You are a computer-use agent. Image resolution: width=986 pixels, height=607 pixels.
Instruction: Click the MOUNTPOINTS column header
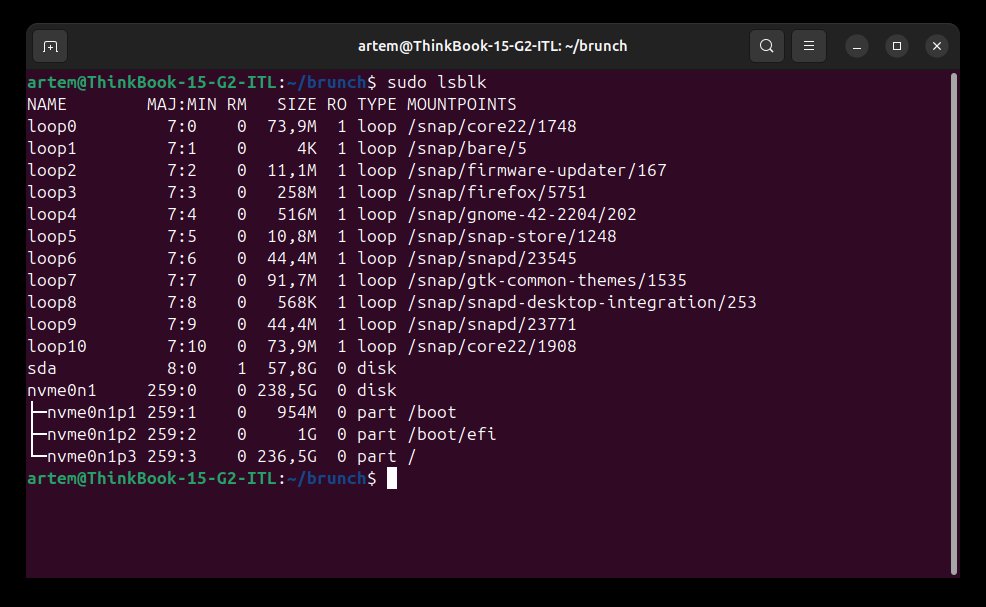(x=461, y=104)
